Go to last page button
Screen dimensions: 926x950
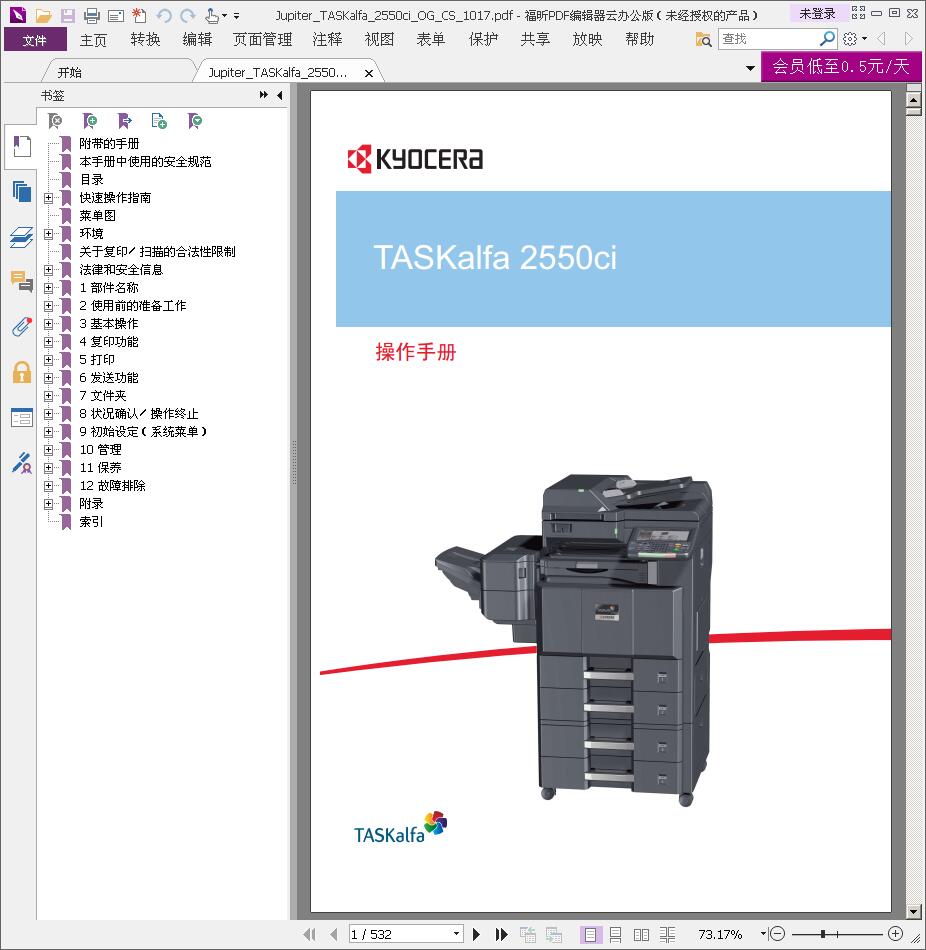point(501,934)
